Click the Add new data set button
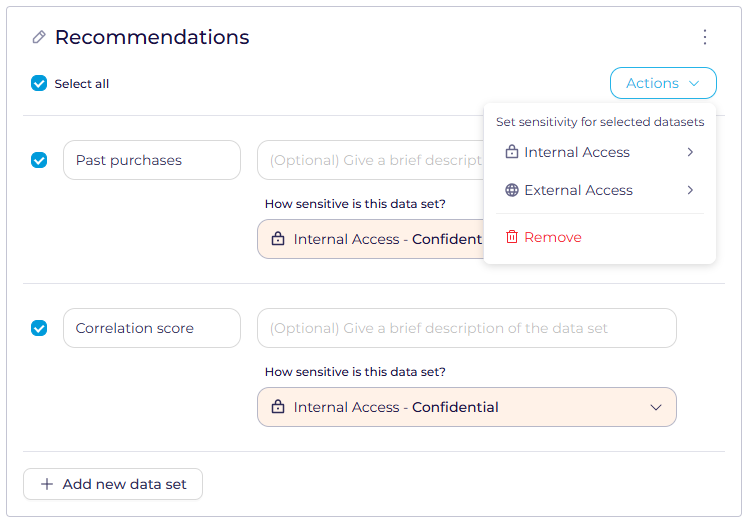 (x=113, y=484)
